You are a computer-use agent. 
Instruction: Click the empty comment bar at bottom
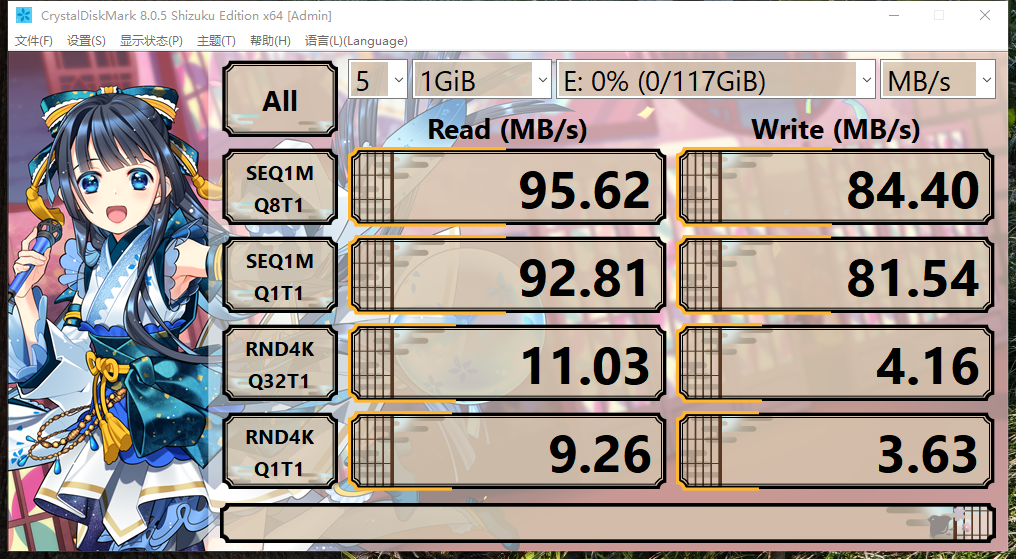[x=608, y=523]
